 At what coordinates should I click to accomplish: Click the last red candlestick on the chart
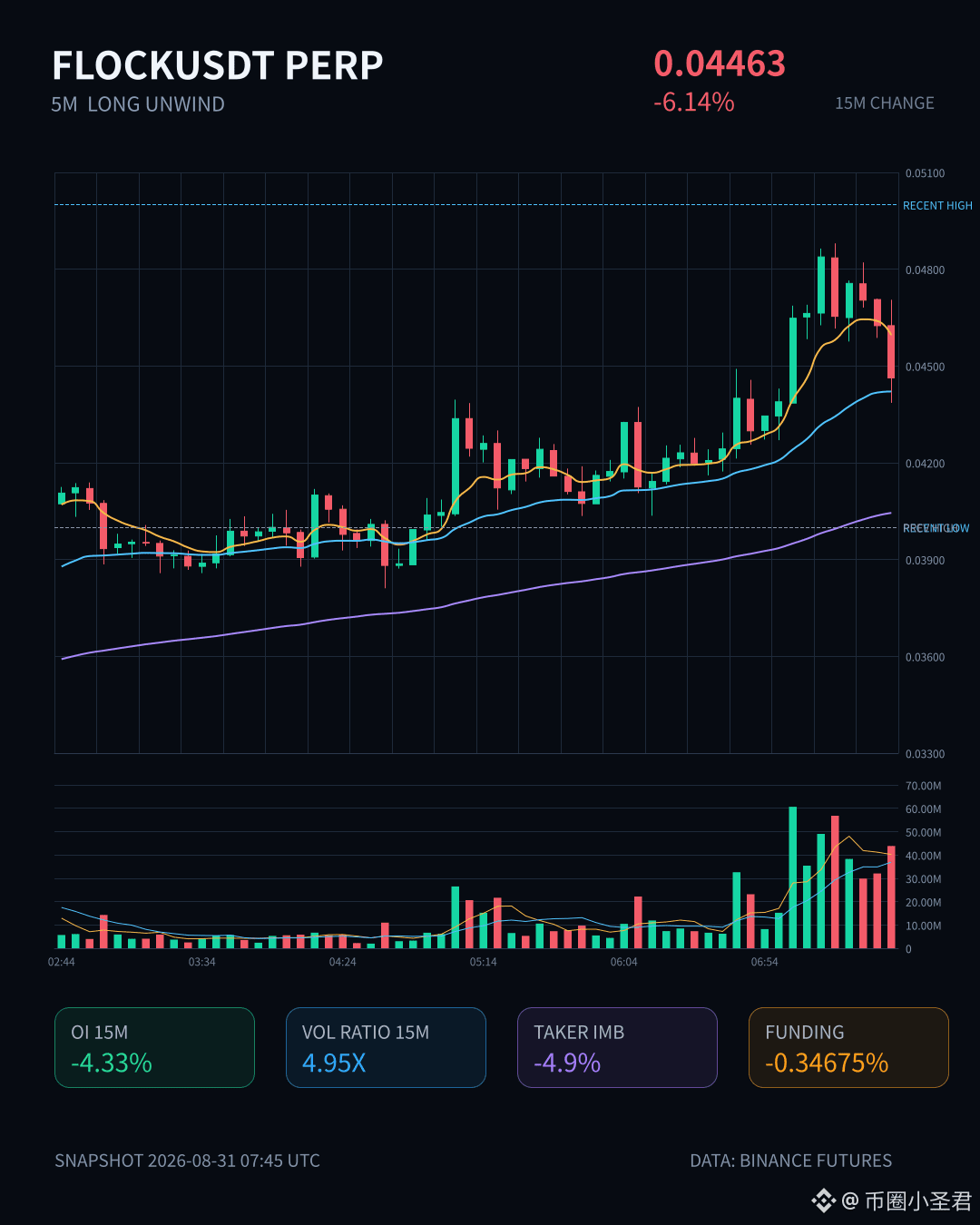[x=891, y=351]
